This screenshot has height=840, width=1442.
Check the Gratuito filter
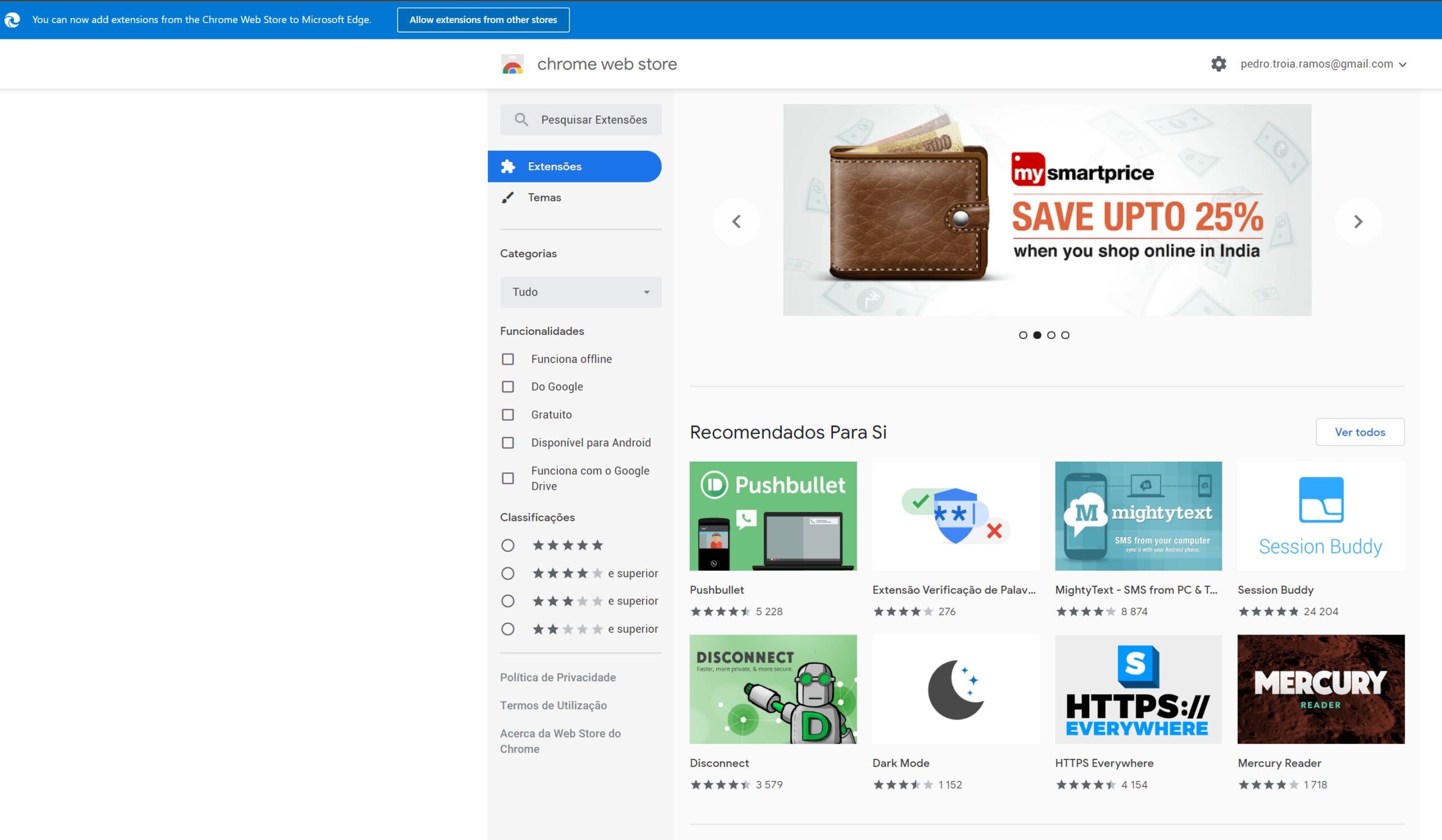pyautogui.click(x=508, y=414)
